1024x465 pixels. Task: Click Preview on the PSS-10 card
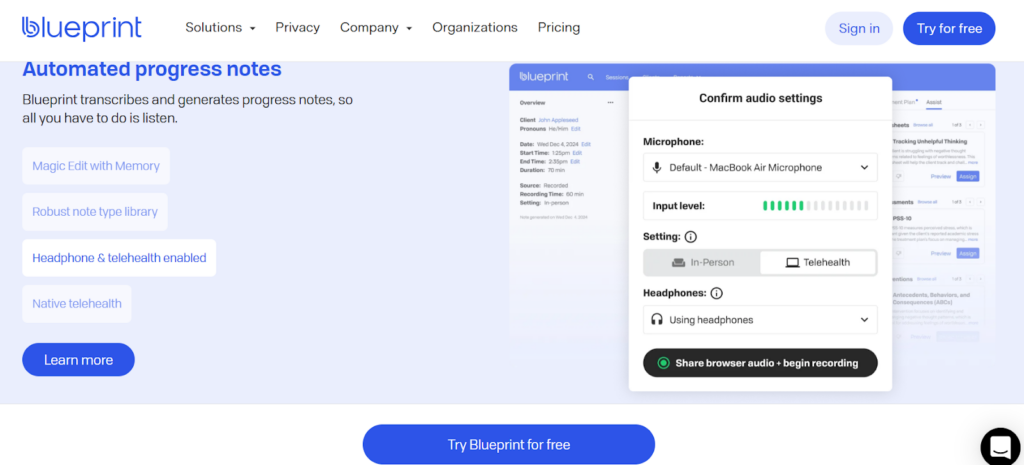940,253
